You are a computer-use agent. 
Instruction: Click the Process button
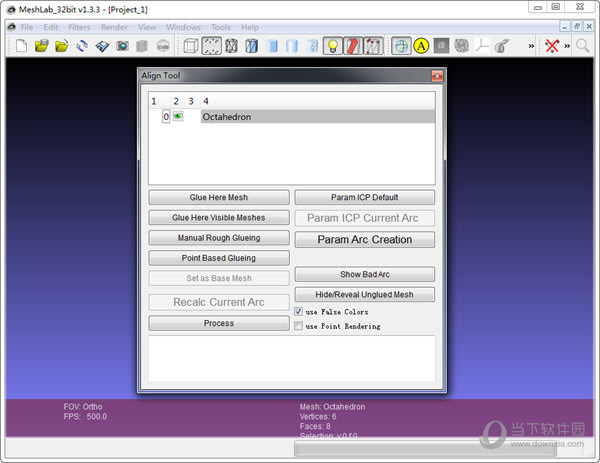click(x=219, y=323)
